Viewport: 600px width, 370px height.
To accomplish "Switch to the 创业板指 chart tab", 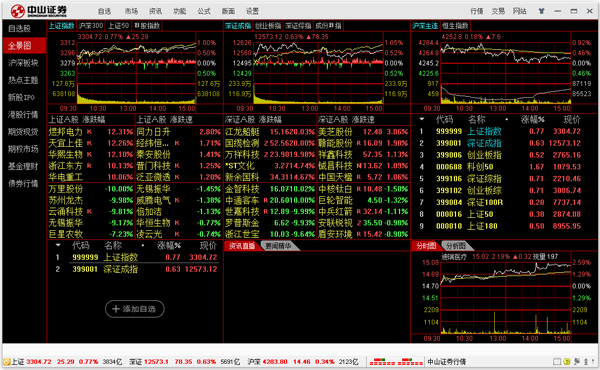I will tap(267, 26).
